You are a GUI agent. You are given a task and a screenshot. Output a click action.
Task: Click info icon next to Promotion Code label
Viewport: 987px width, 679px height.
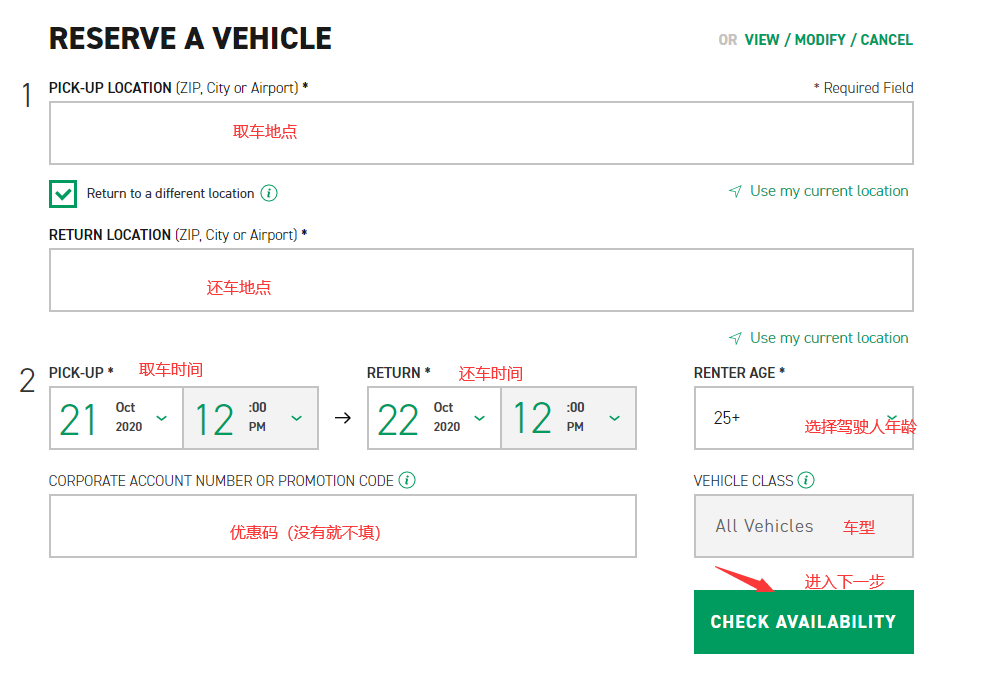pyautogui.click(x=407, y=480)
